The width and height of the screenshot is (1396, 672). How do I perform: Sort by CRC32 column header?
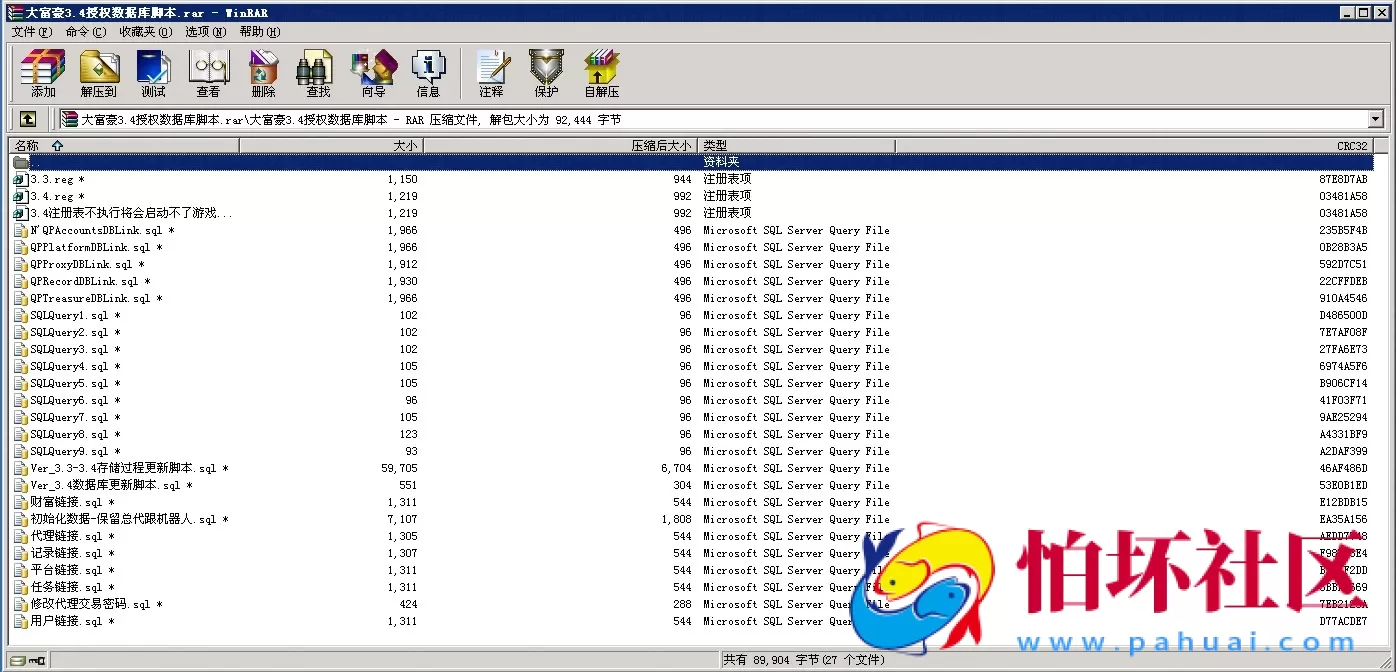pyautogui.click(x=1351, y=146)
